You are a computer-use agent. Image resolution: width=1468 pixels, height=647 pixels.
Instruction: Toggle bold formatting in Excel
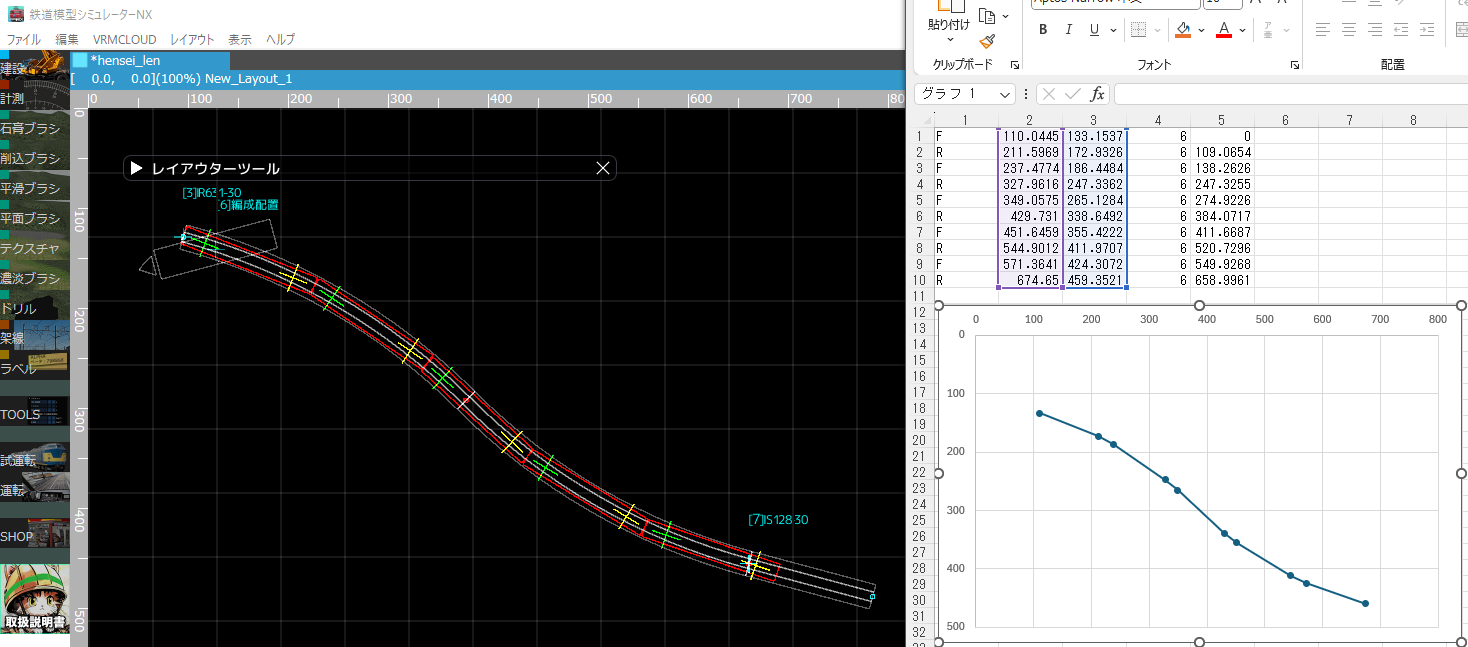[1043, 30]
